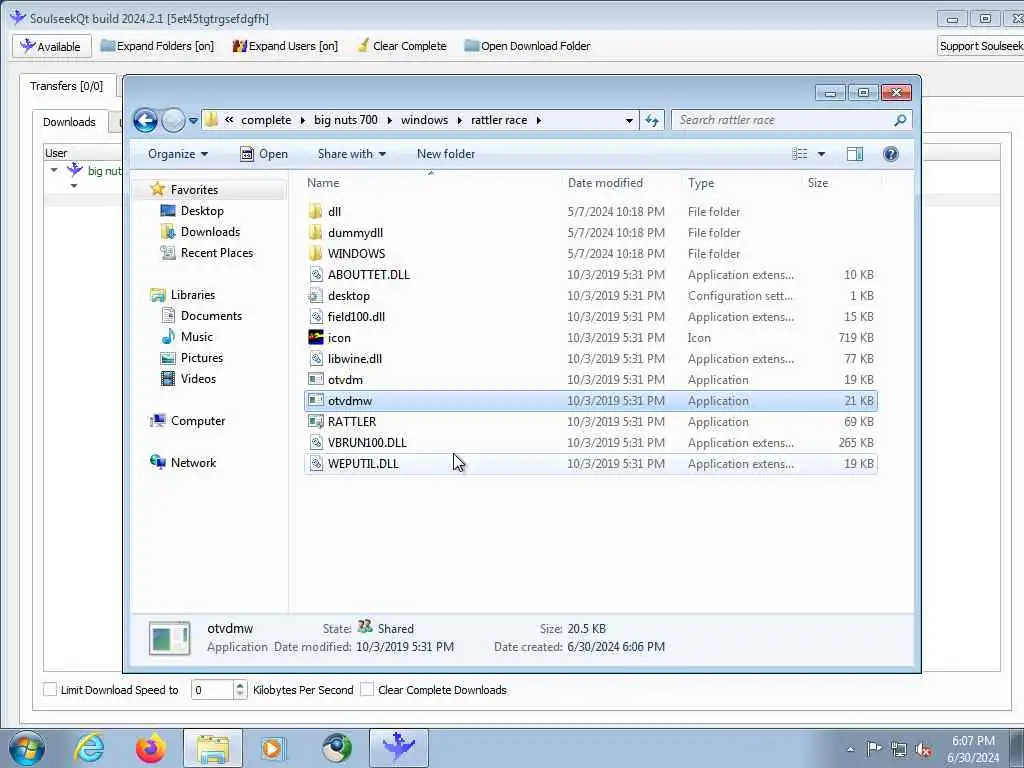Select Computer in navigation pane

(198, 421)
